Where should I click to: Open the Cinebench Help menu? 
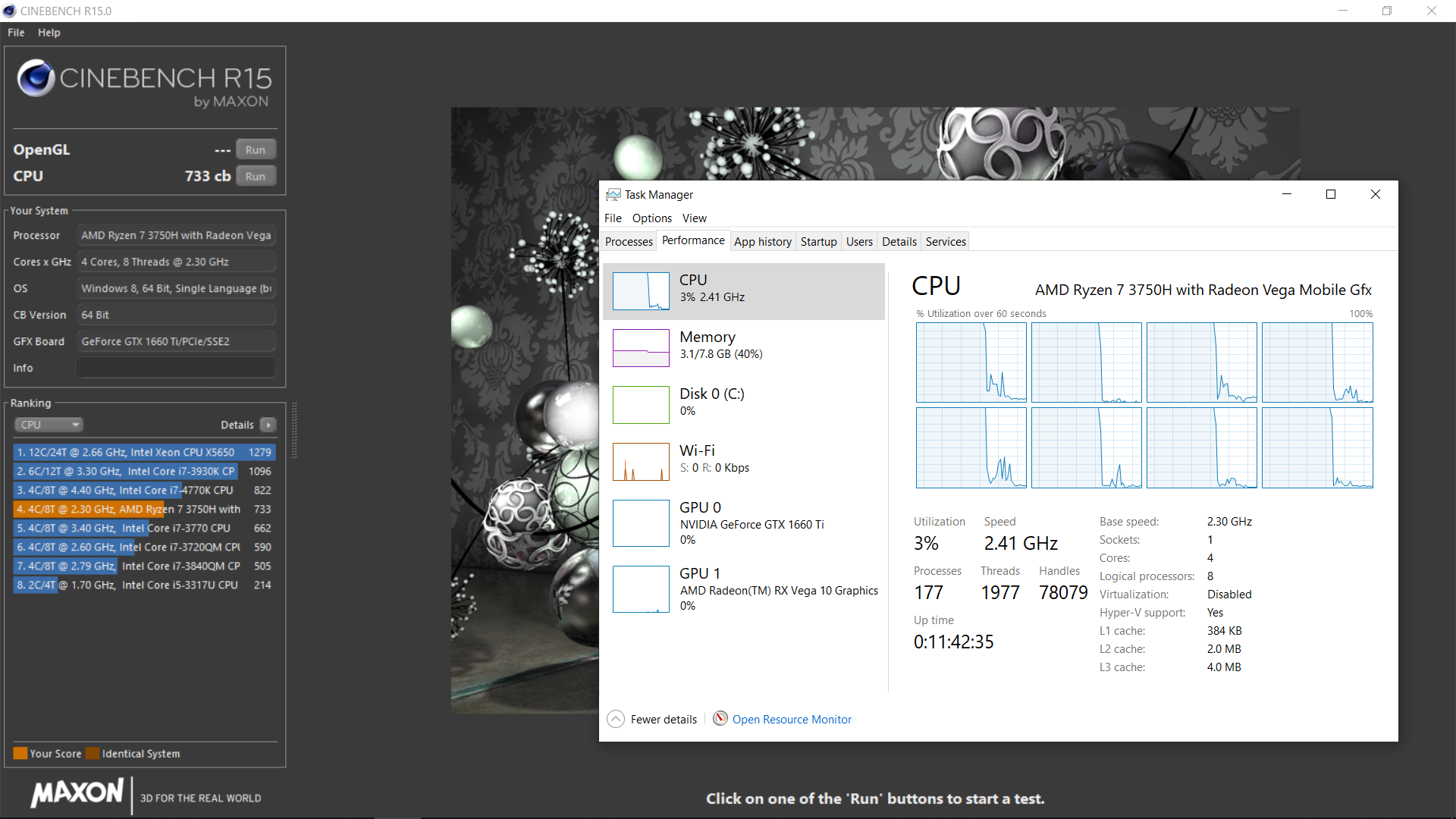tap(49, 33)
